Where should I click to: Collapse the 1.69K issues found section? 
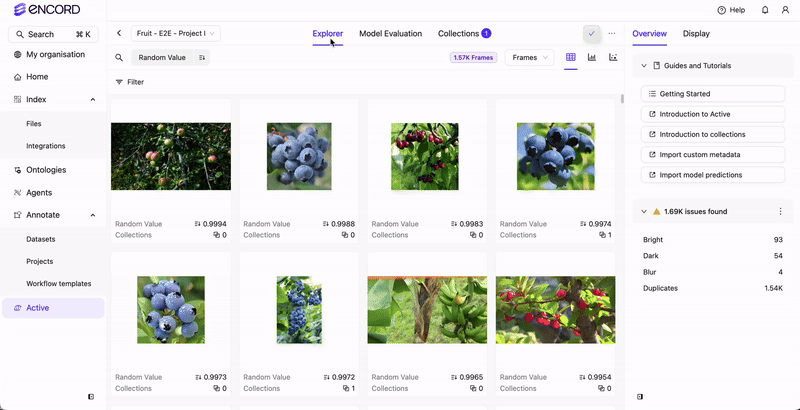pyautogui.click(x=644, y=212)
